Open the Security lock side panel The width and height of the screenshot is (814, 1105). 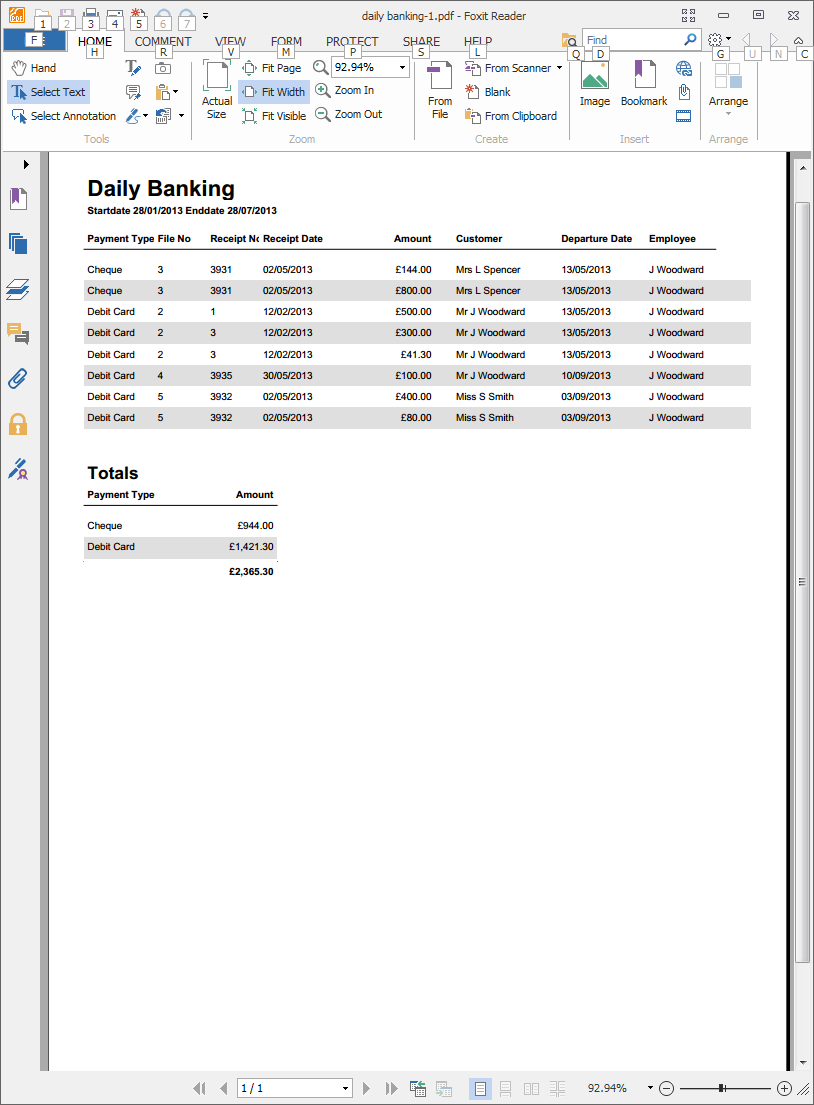[x=18, y=424]
